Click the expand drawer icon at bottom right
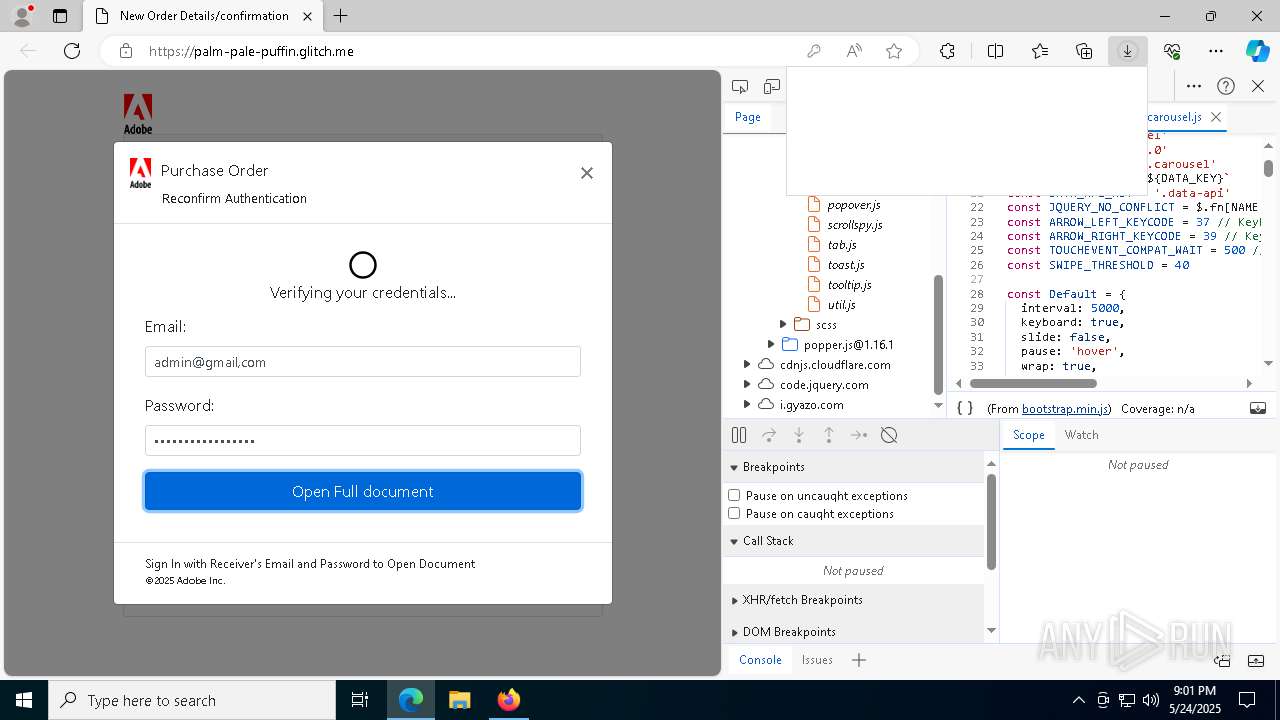This screenshot has height=720, width=1280. (x=1258, y=660)
